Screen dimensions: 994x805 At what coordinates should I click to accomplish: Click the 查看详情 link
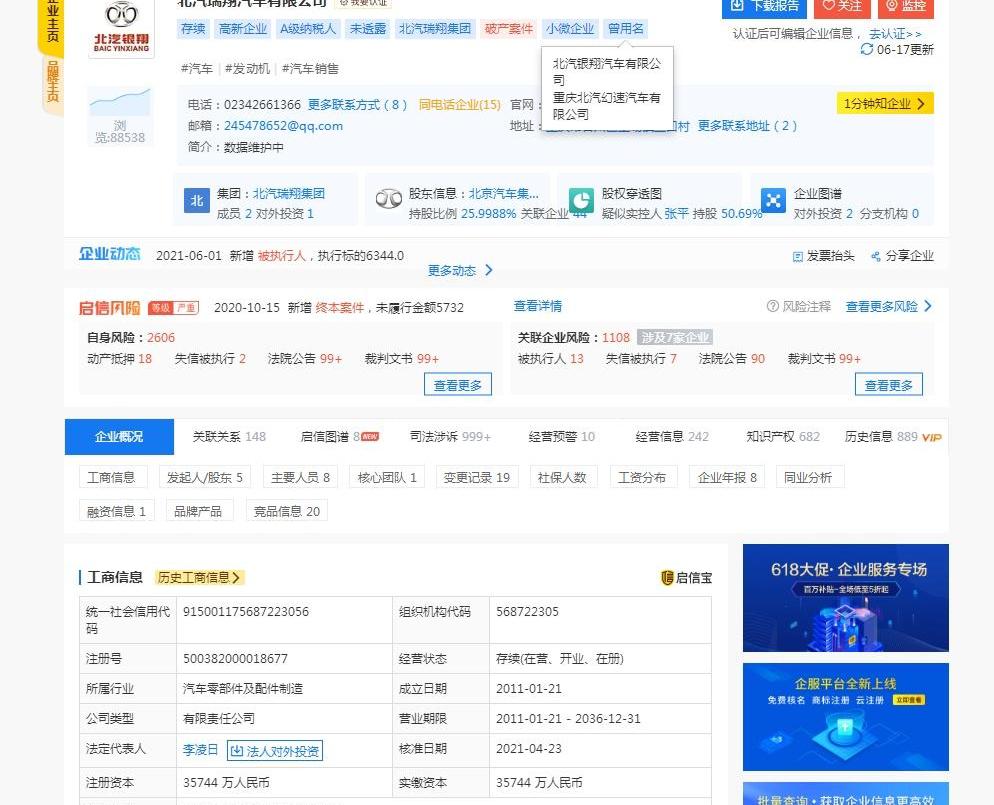(x=538, y=306)
